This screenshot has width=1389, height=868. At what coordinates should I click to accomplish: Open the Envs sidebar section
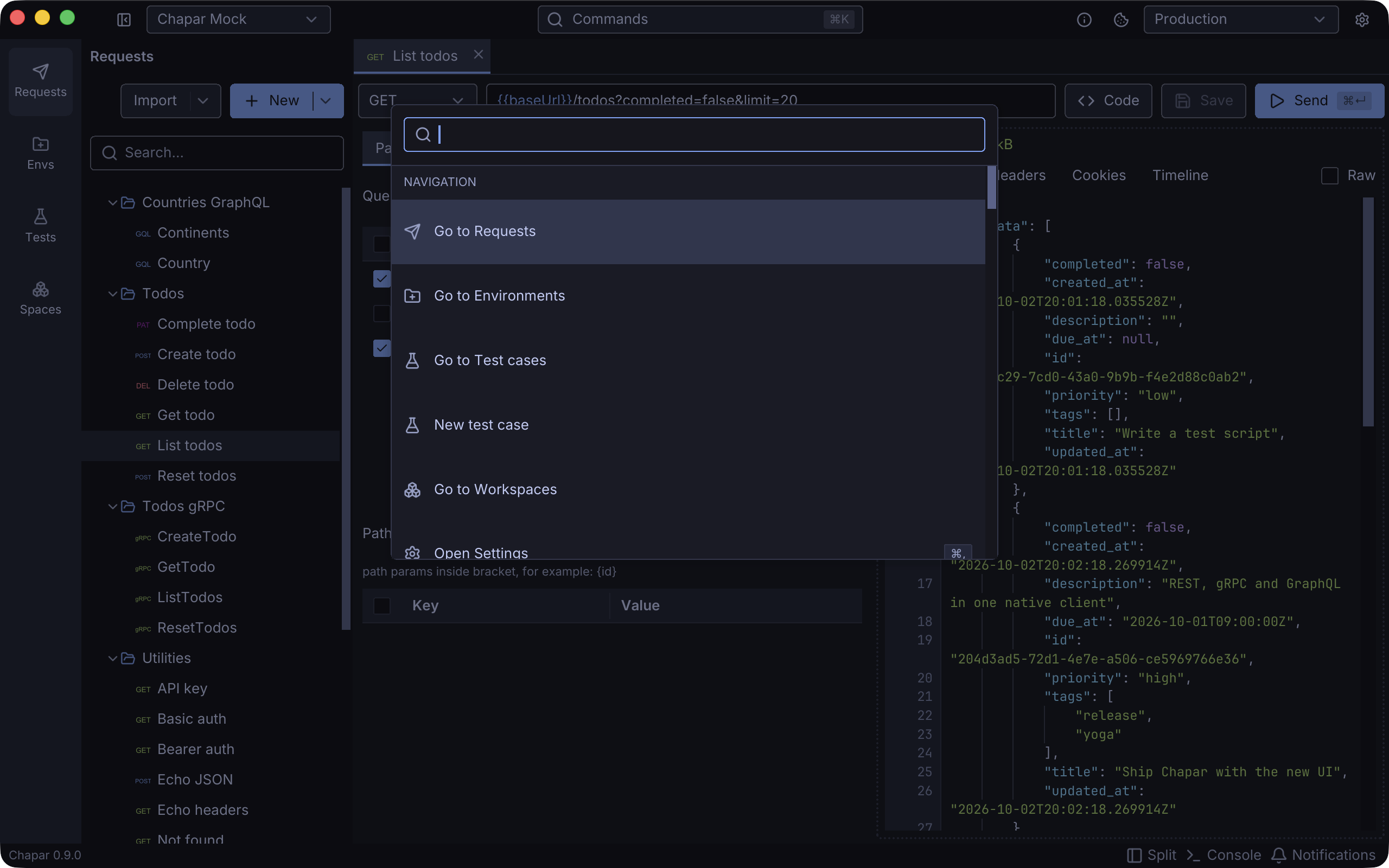40,154
